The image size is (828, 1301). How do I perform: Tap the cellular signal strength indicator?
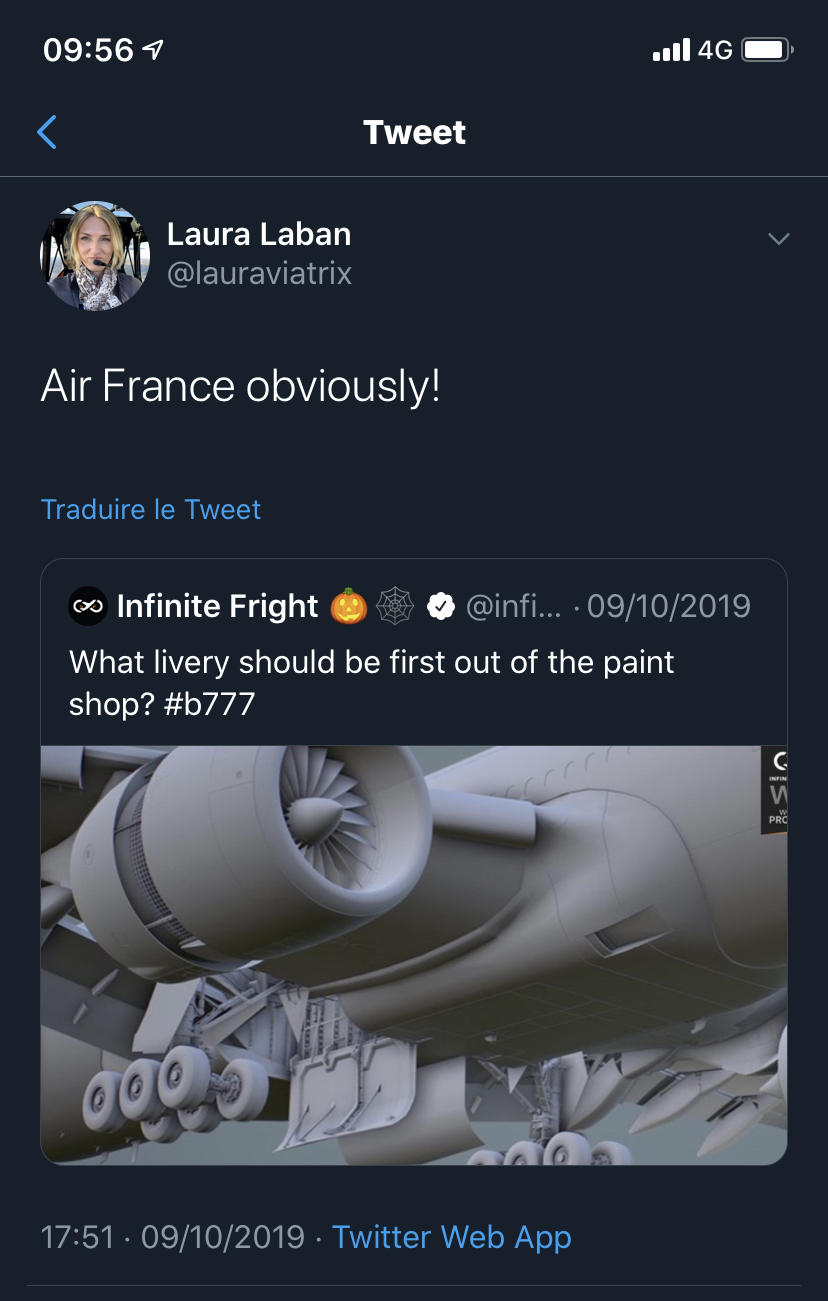pyautogui.click(x=670, y=50)
